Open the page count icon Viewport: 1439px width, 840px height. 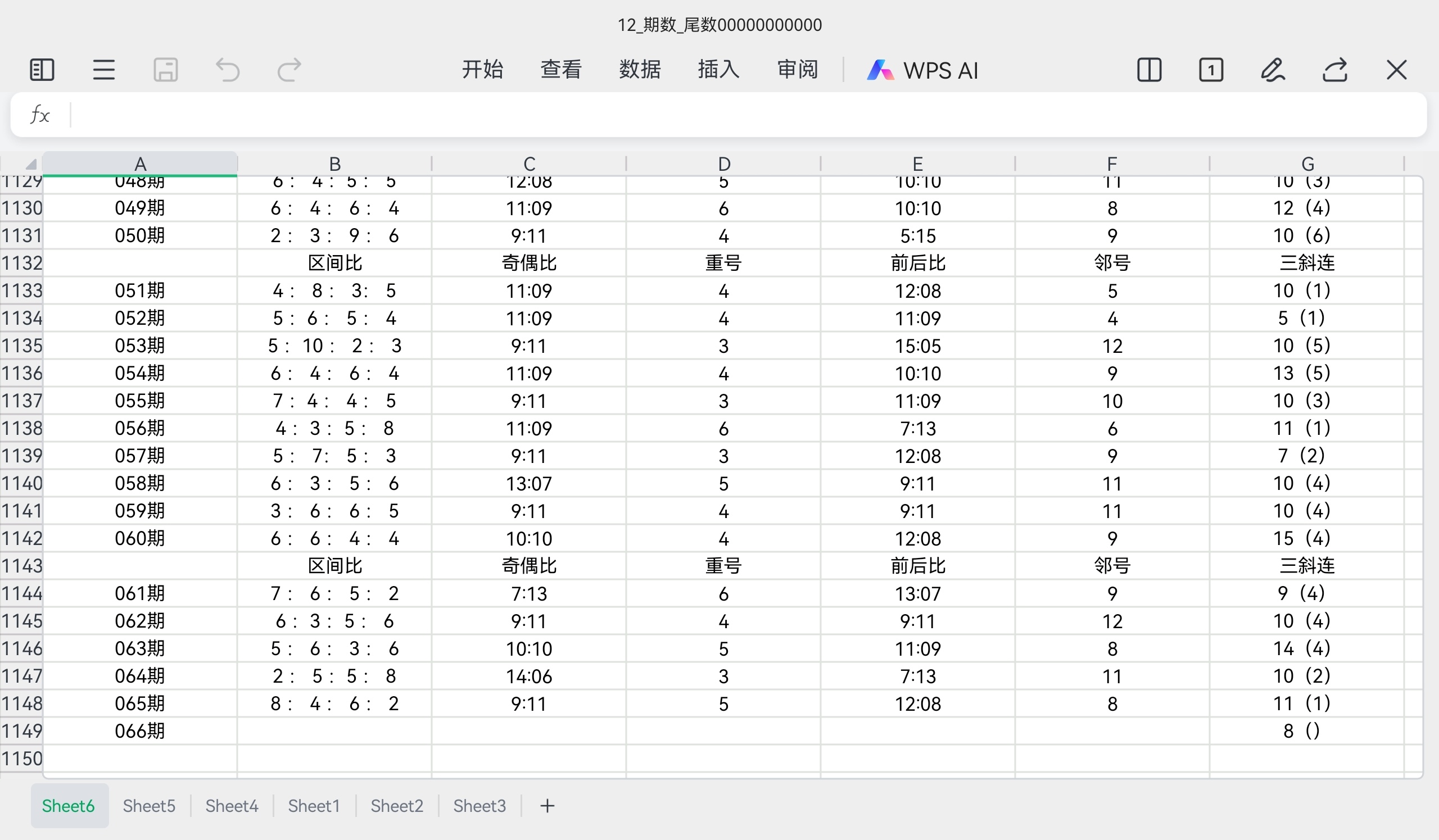[x=1211, y=70]
